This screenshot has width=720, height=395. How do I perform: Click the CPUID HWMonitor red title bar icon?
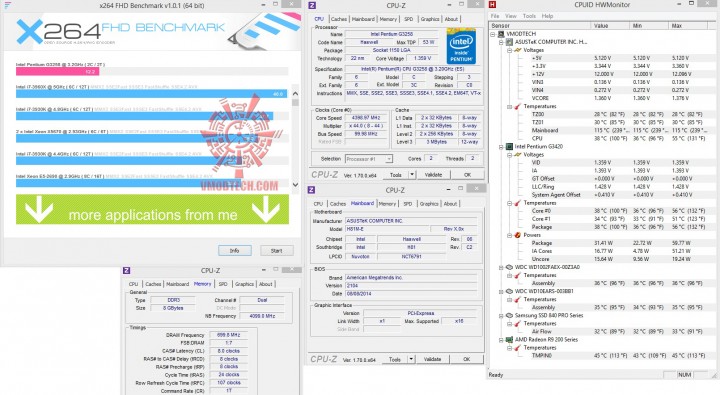[x=493, y=5]
